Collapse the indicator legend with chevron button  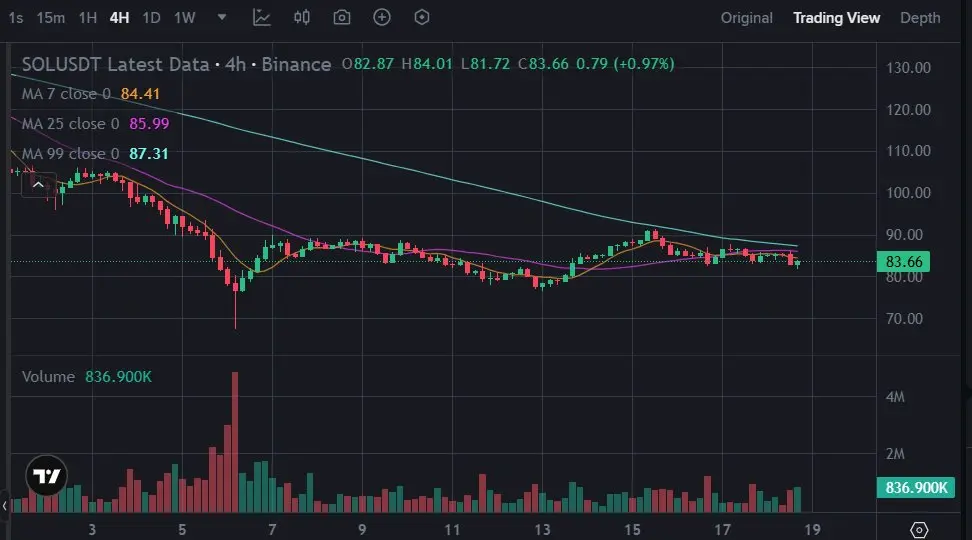tap(38, 184)
